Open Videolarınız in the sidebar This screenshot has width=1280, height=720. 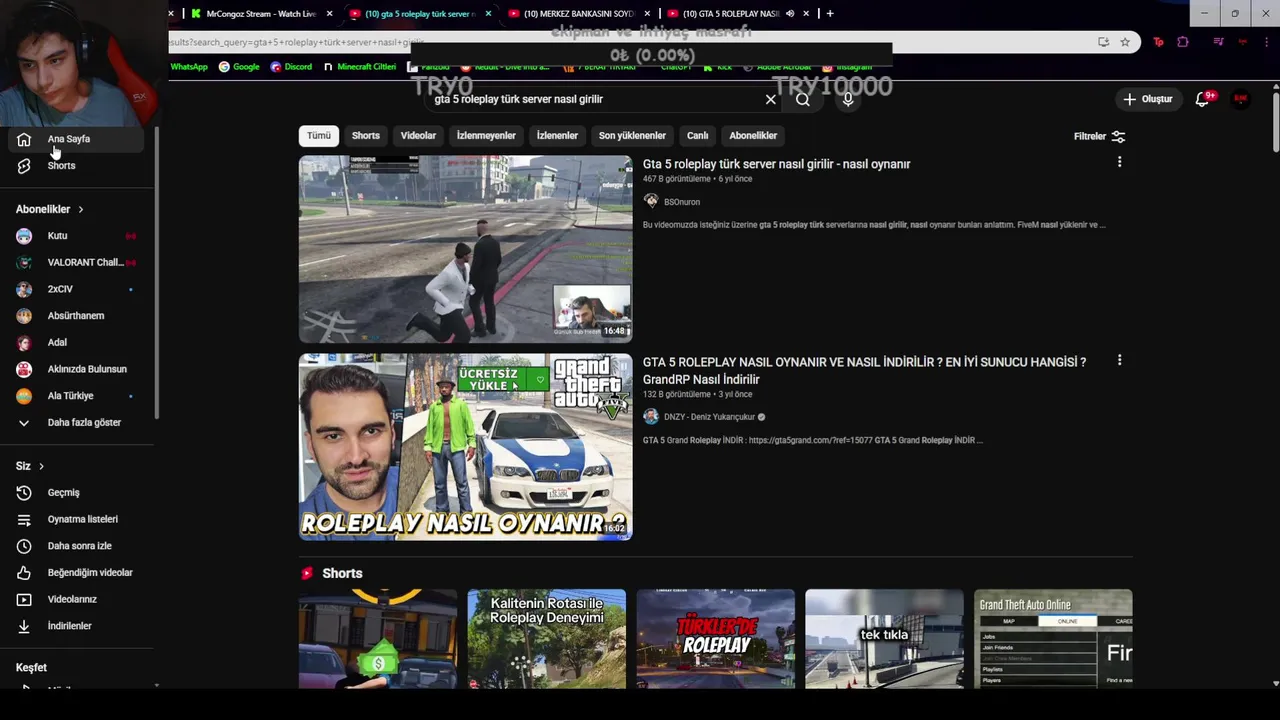click(x=76, y=599)
